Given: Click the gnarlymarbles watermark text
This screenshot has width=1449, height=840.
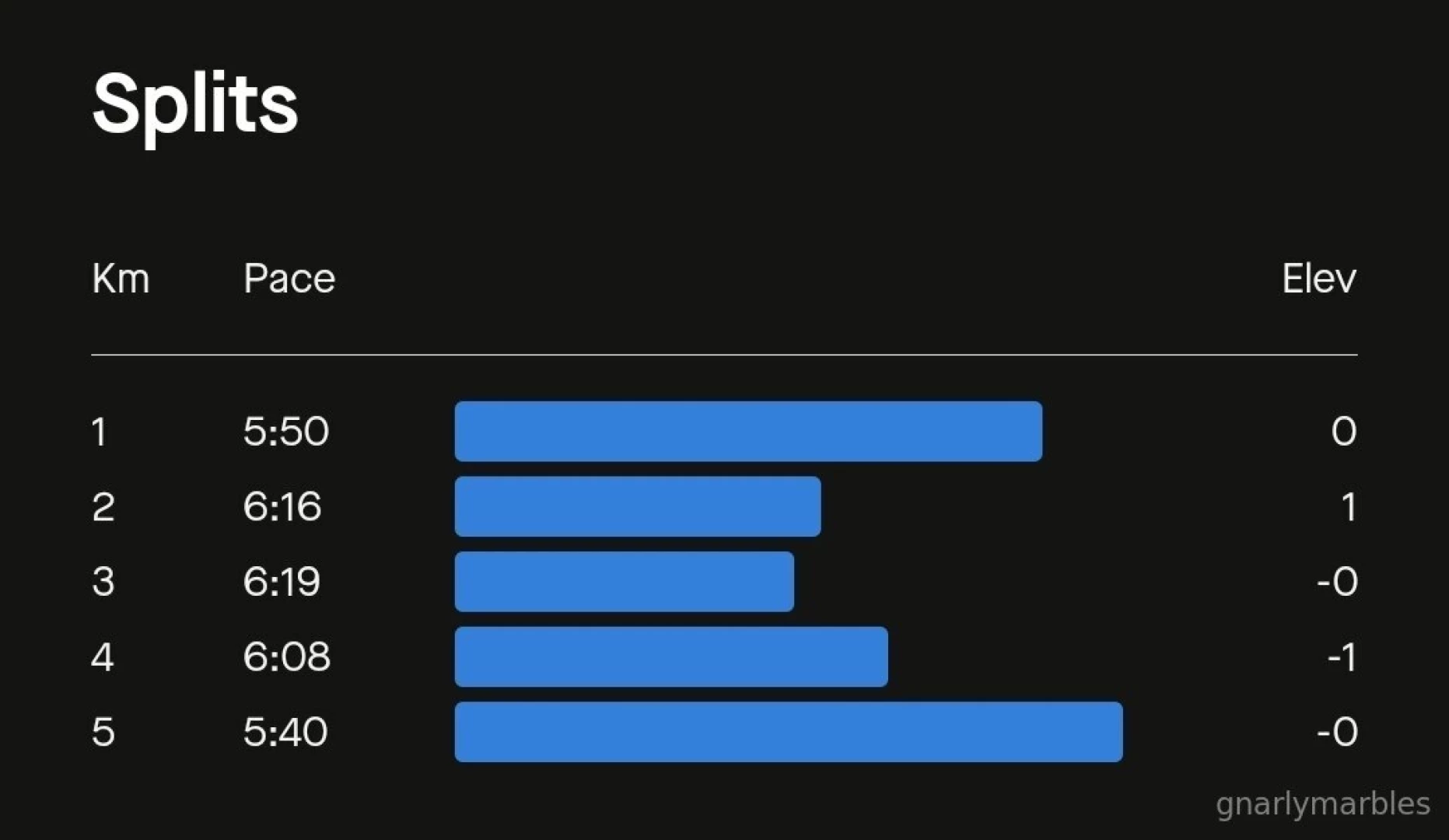Looking at the screenshot, I should [1322, 803].
